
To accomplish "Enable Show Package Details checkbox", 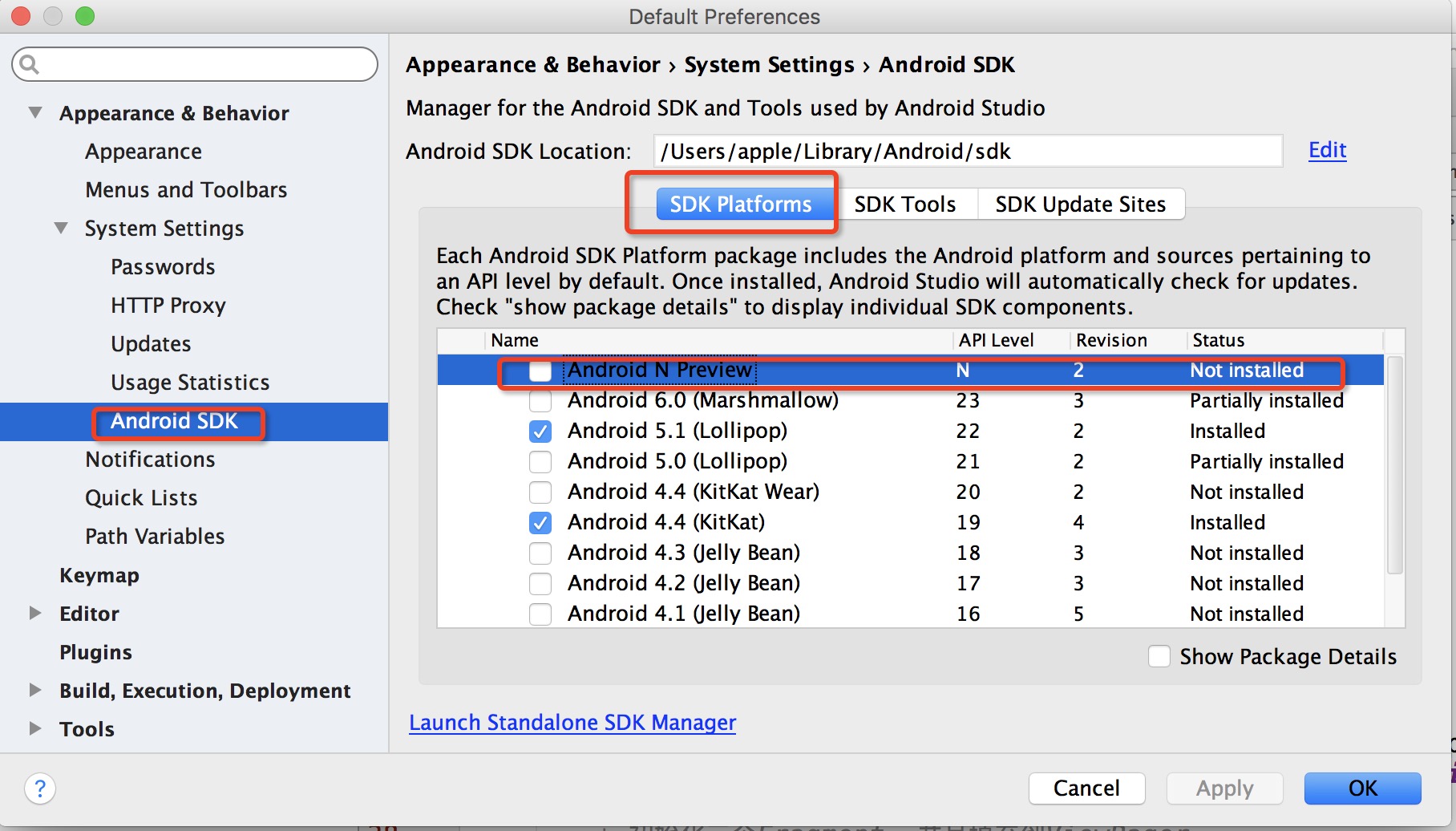I will pos(1159,656).
